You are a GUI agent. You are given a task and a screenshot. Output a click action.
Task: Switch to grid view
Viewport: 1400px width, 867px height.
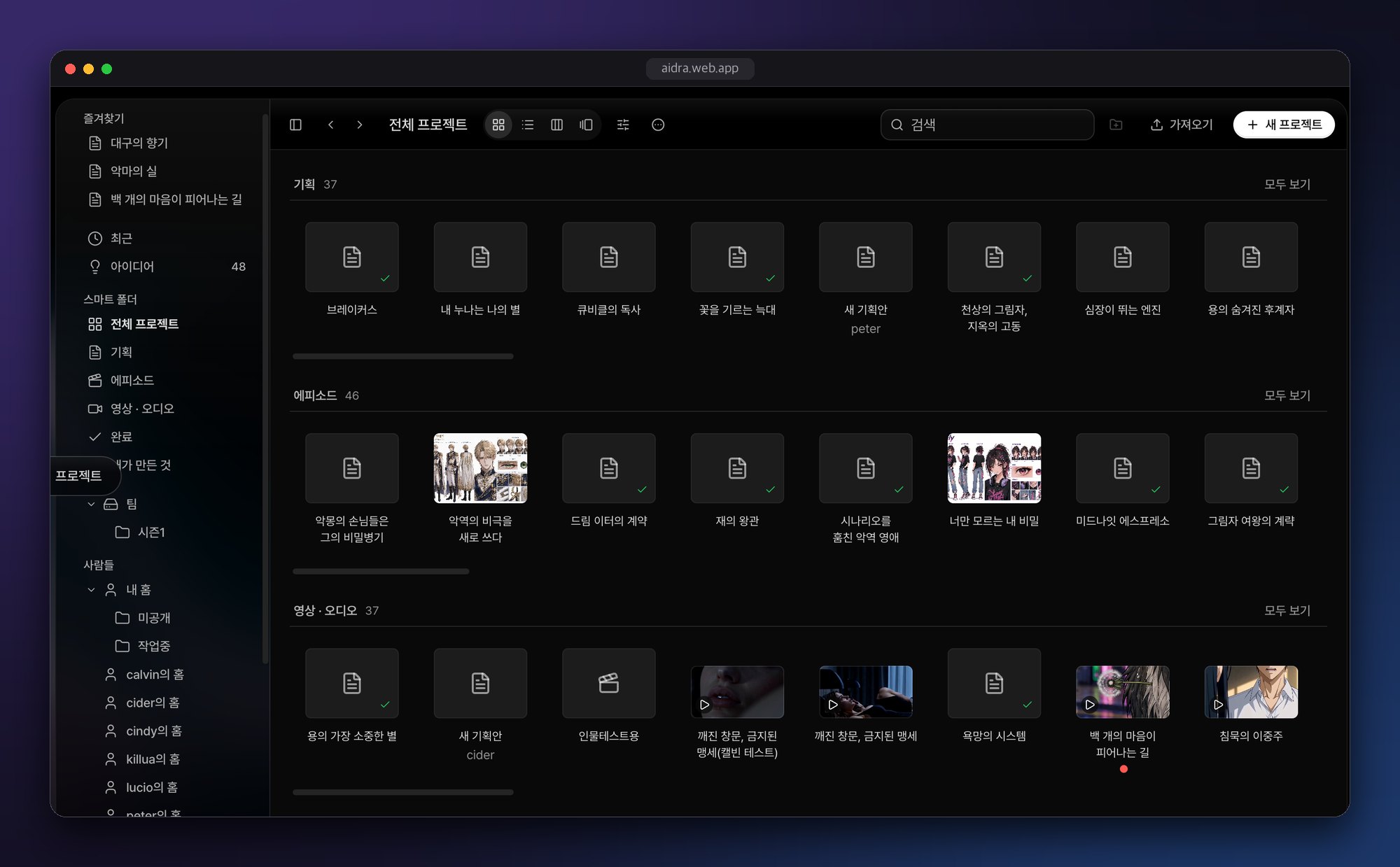coord(498,125)
